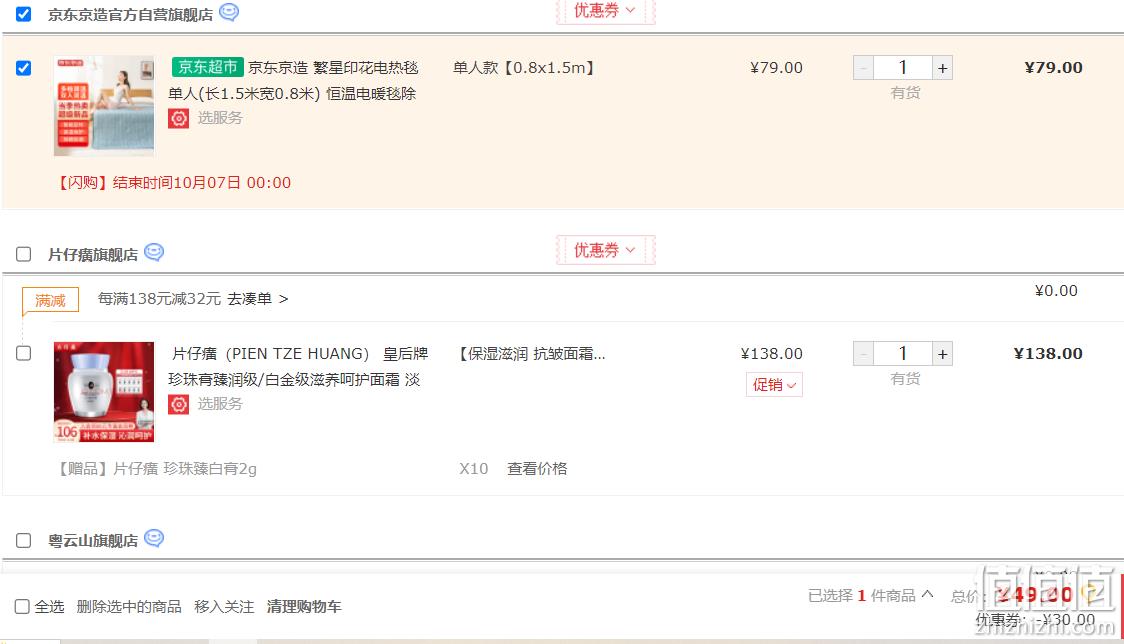Click service icon for the electric blanket item

click(178, 118)
